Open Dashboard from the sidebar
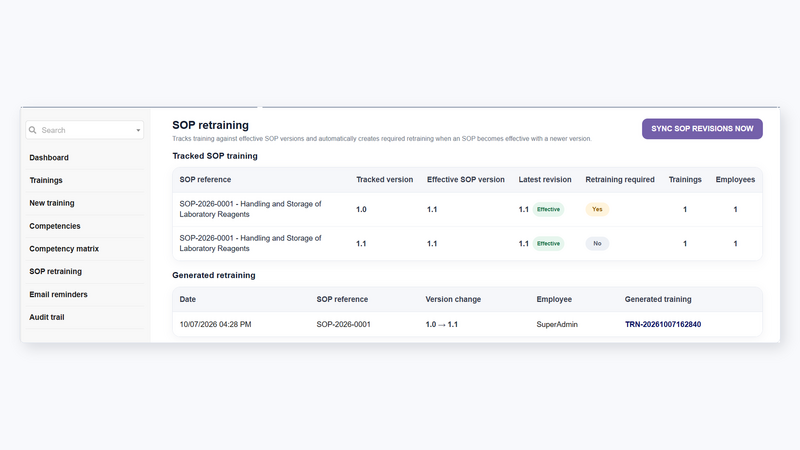 (49, 158)
